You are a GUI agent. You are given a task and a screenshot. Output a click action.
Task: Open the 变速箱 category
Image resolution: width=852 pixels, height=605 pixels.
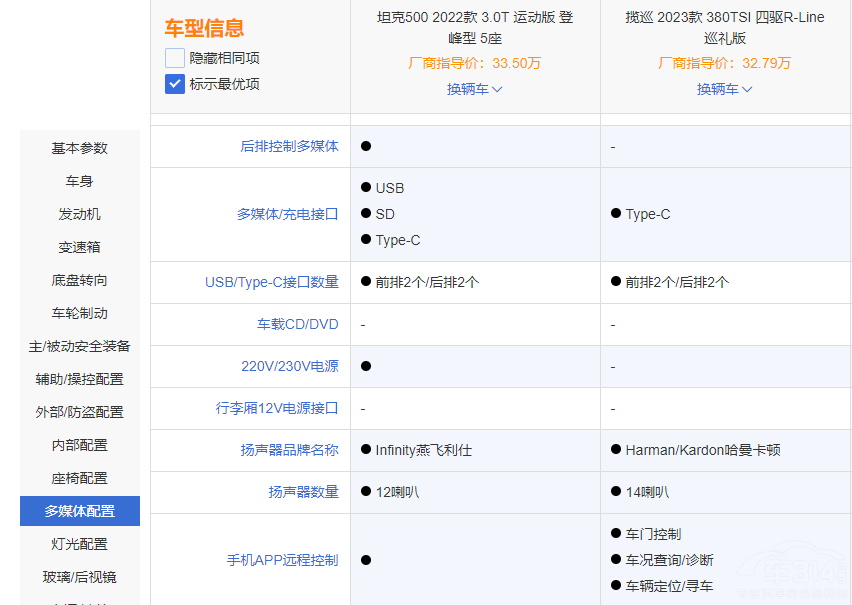point(79,247)
